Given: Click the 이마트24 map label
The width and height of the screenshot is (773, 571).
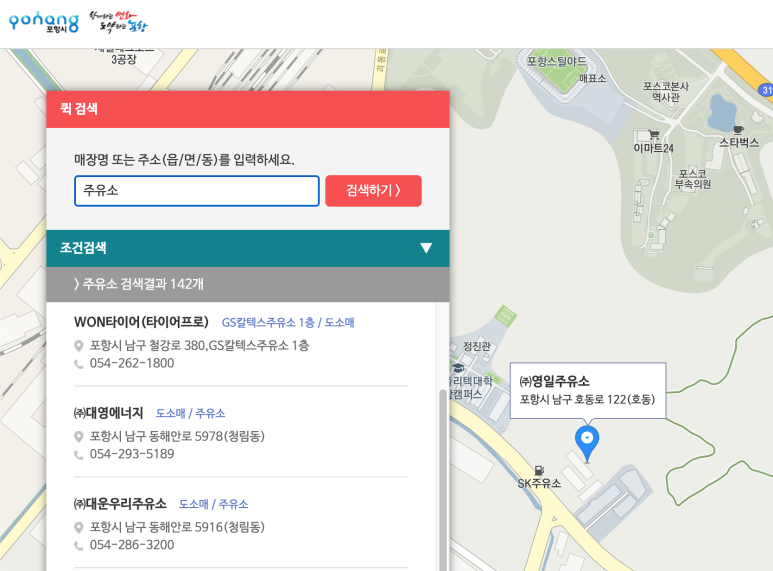Looking at the screenshot, I should 654,148.
